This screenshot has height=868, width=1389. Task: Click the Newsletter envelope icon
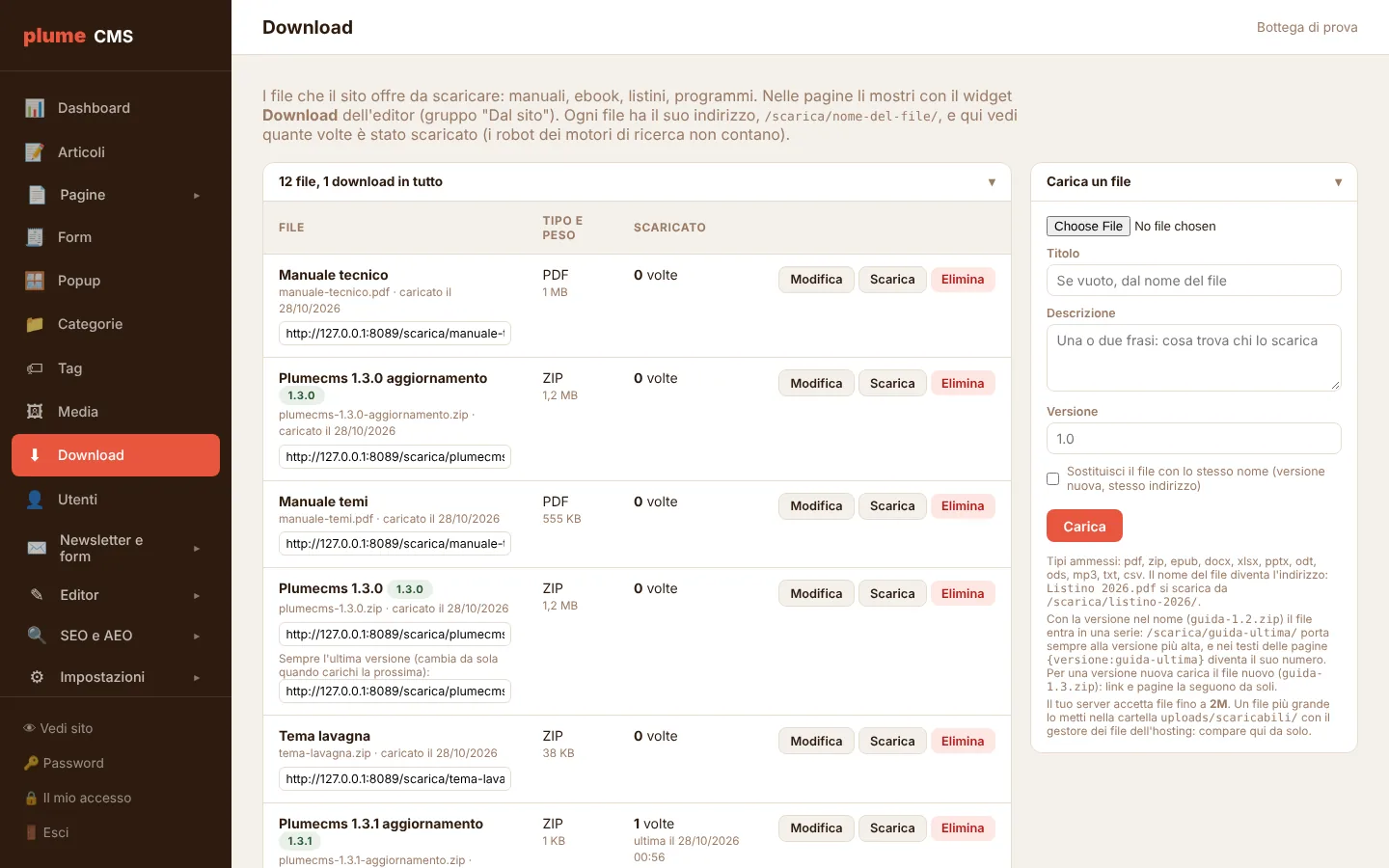click(37, 548)
